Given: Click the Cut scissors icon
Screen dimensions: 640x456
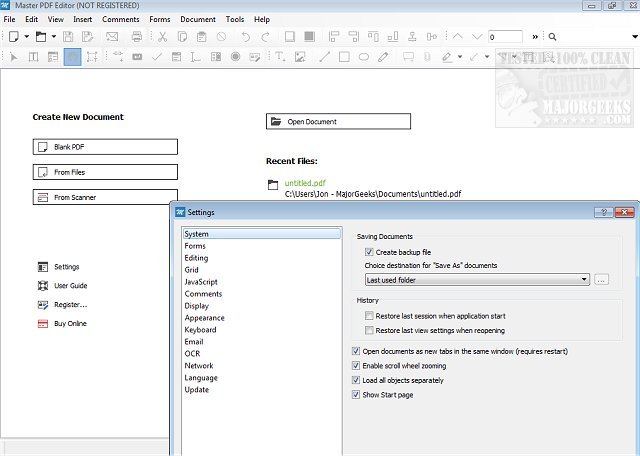Looking at the screenshot, I should (162, 37).
